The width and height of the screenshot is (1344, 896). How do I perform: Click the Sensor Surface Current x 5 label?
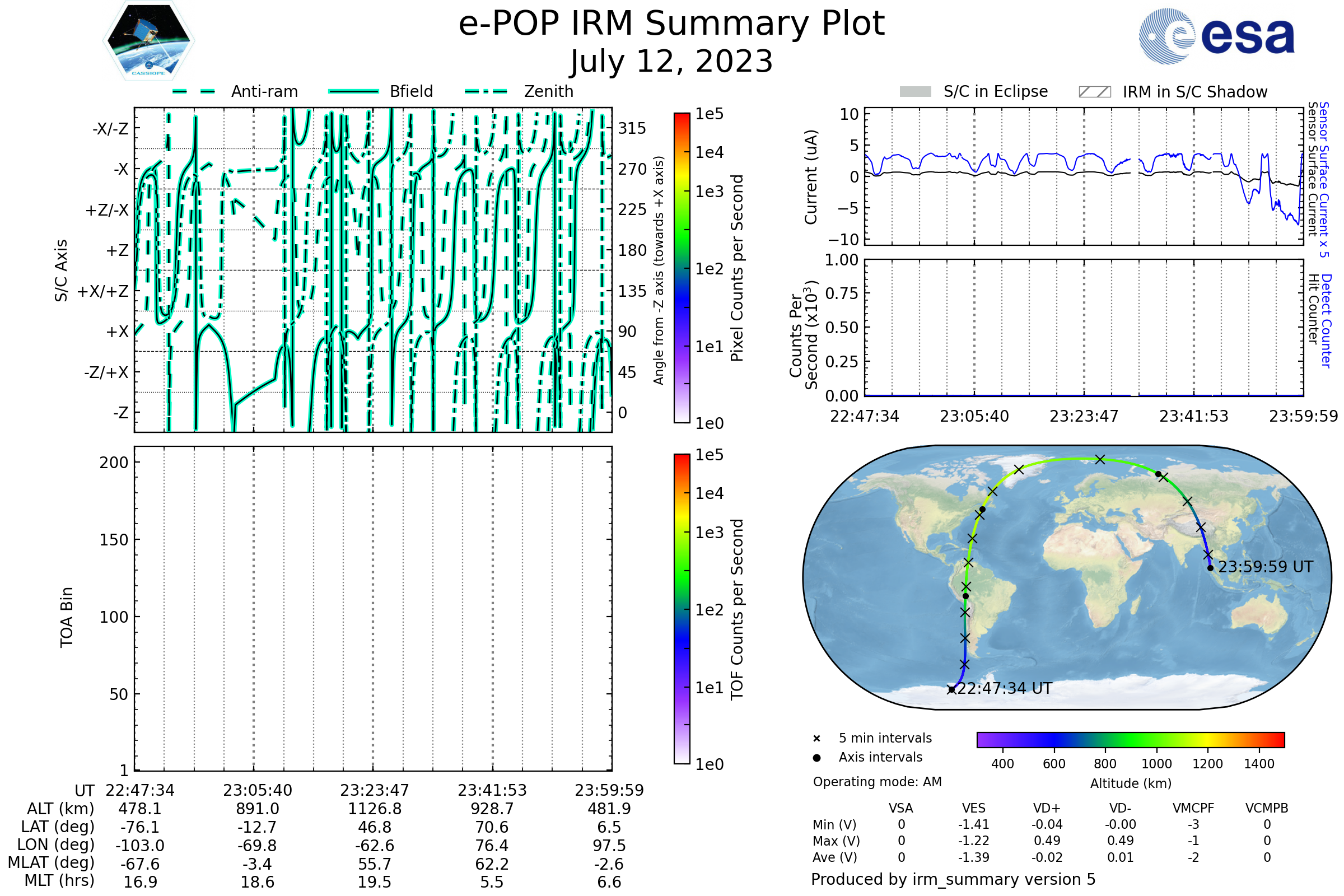[1324, 179]
